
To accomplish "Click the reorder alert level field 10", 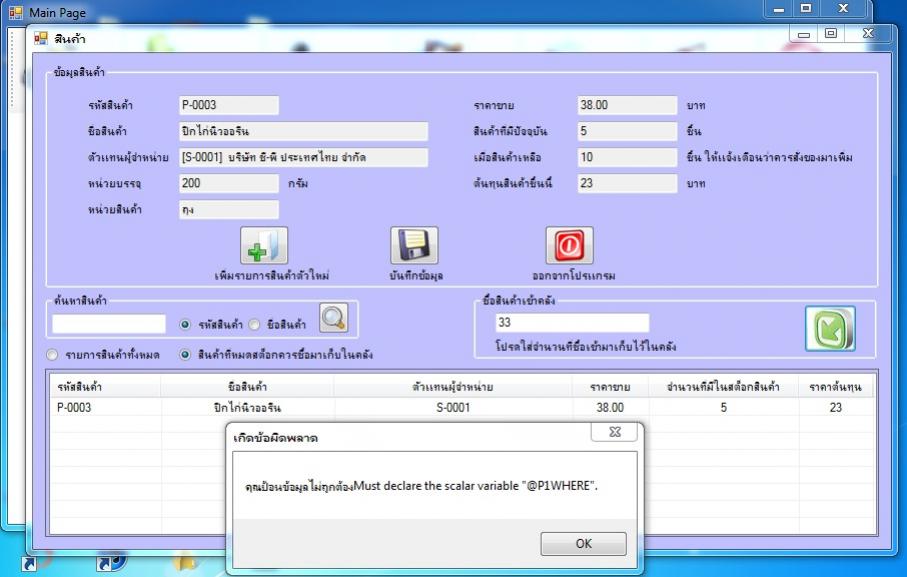I will 627,157.
